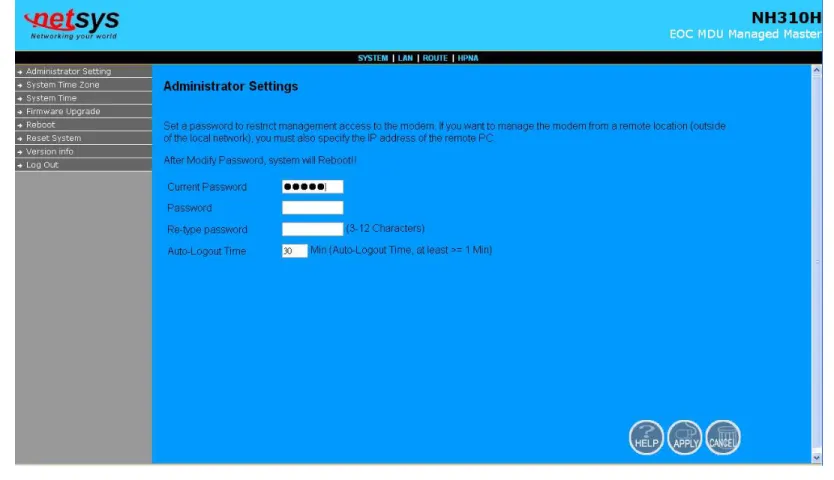Click the 'EOC MDU Managed Master' subtitle
834x480 pixels.
pos(745,34)
